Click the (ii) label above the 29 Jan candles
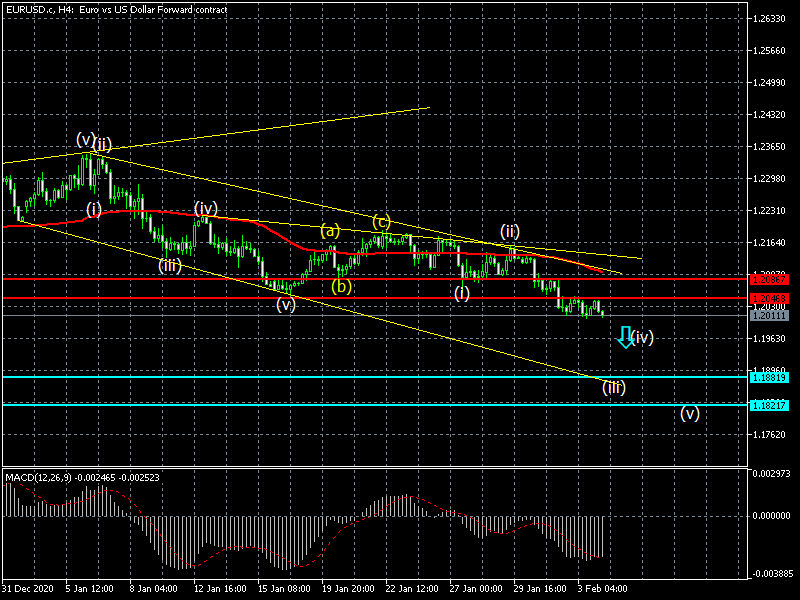Image resolution: width=800 pixels, height=600 pixels. tap(510, 231)
